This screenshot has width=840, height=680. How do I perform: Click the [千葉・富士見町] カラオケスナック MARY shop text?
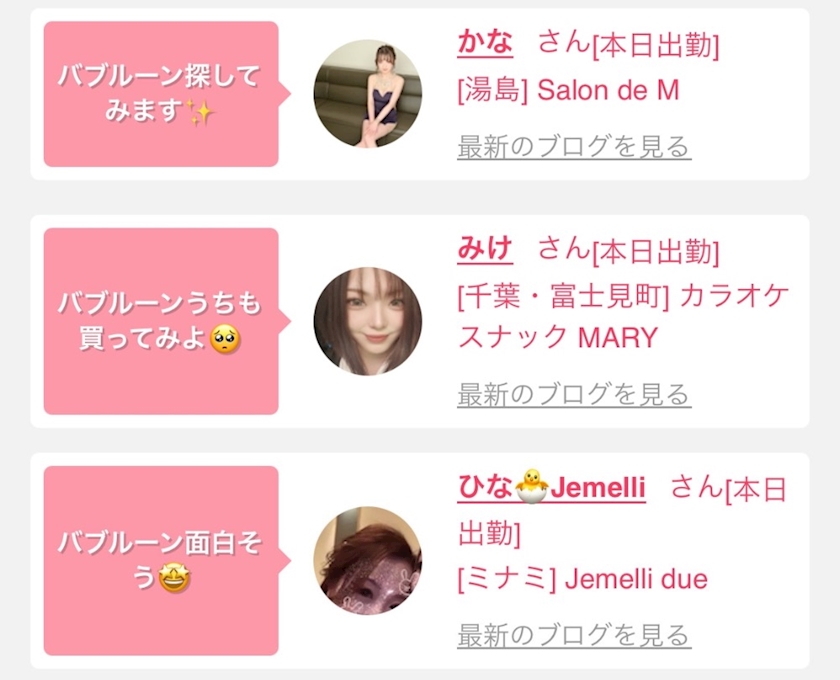623,316
